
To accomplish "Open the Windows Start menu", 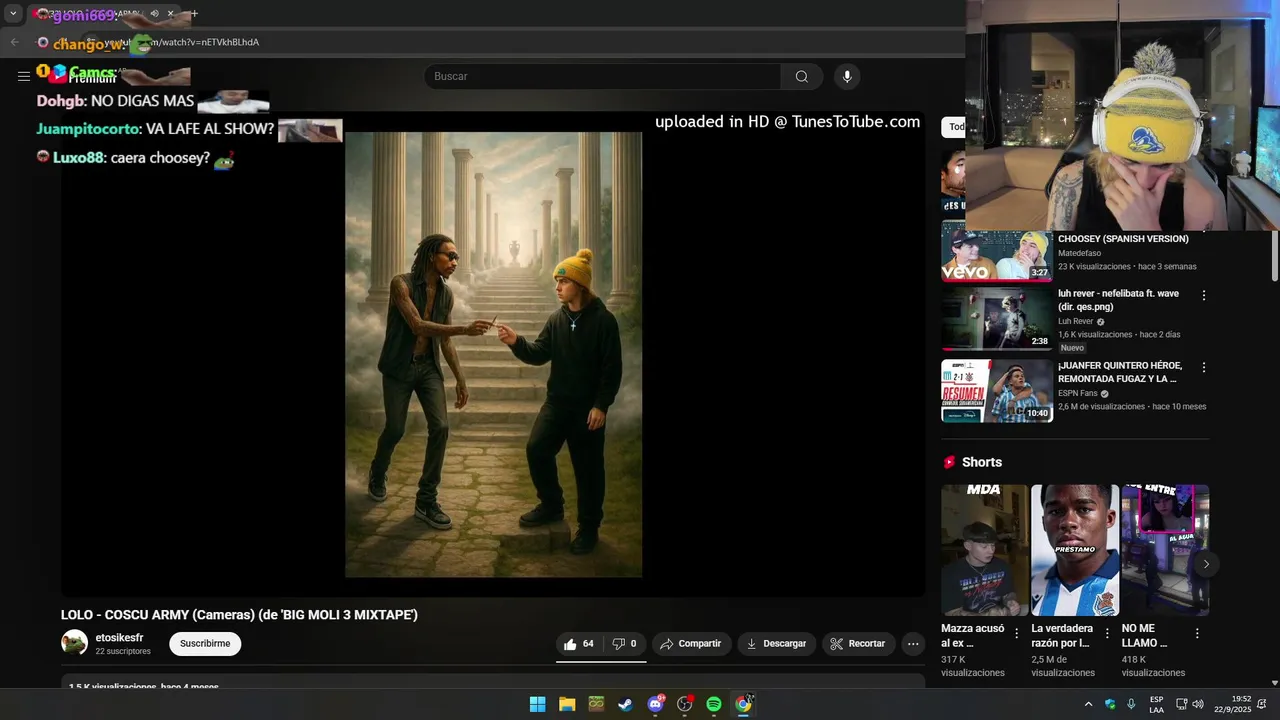I will [537, 704].
